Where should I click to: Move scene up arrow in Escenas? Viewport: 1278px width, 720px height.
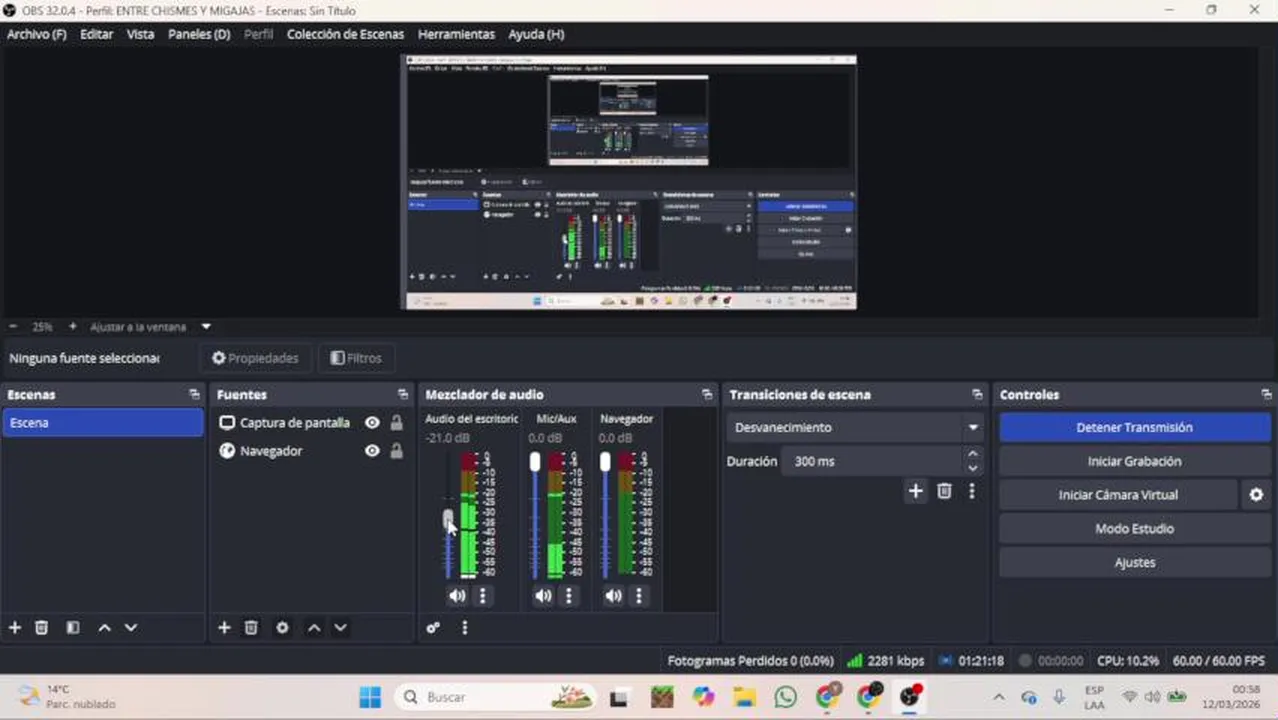tap(104, 628)
